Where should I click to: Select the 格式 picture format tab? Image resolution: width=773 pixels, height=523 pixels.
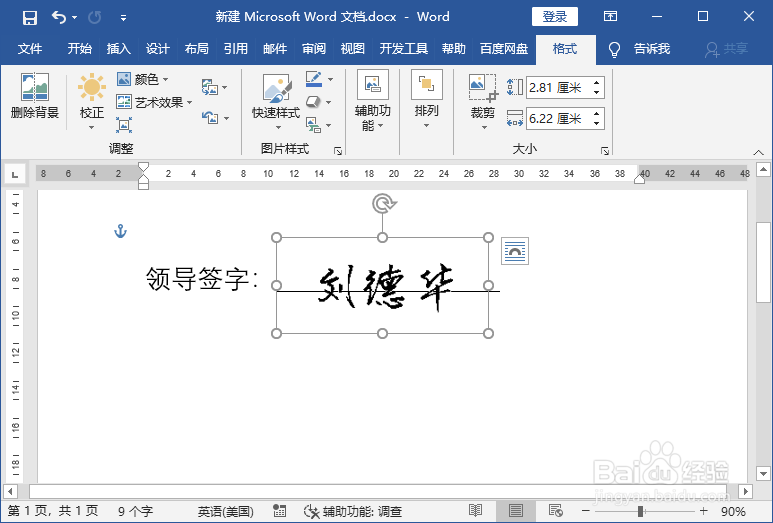coord(565,49)
